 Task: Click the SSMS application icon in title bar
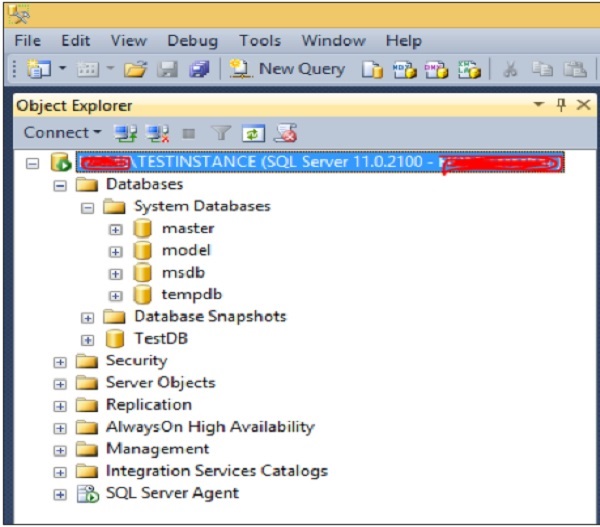19,15
